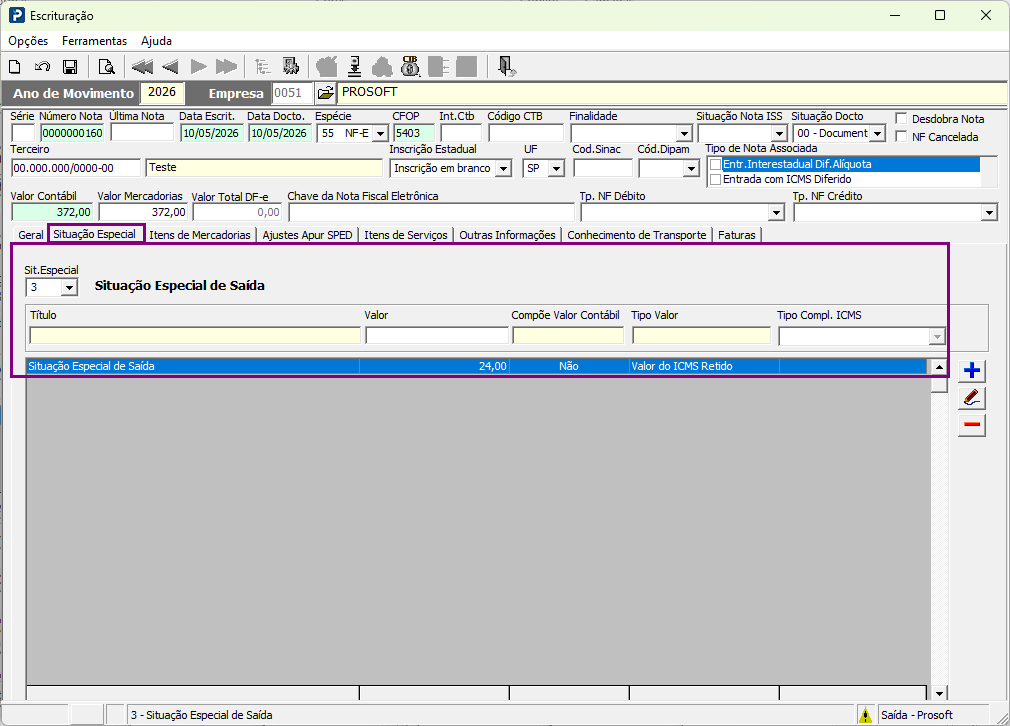Select the Situação Especial de Saída grid row
Screen dimensions: 1010x726
click(x=477, y=367)
